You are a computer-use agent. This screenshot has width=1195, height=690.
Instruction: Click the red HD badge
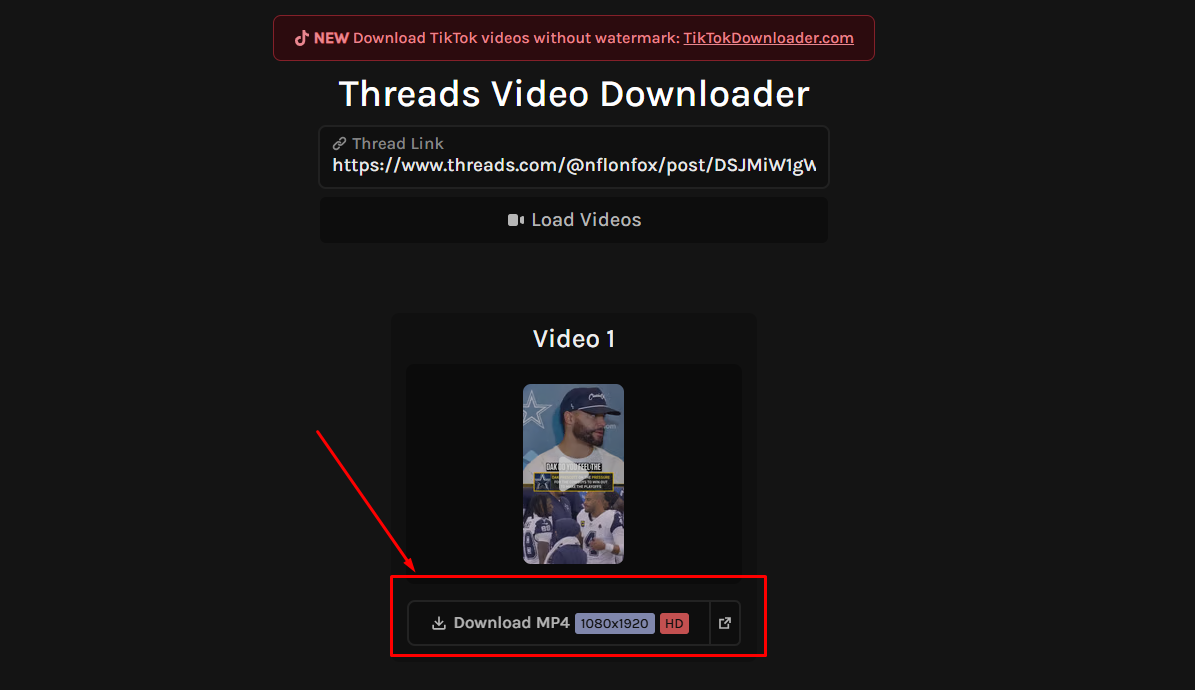(674, 624)
